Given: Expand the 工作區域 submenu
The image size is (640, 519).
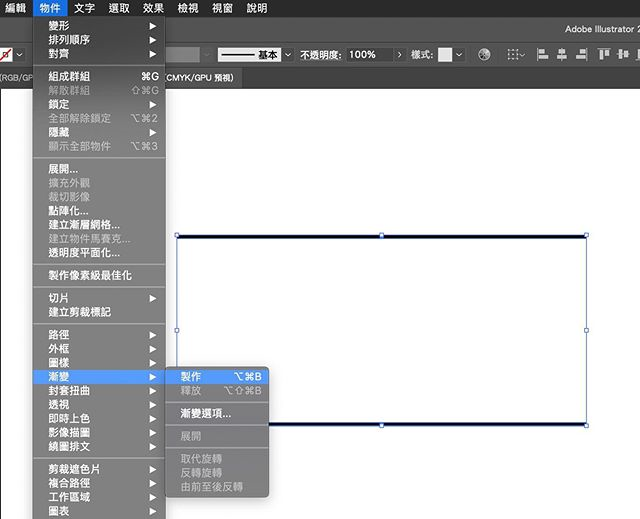Looking at the screenshot, I should pyautogui.click(x=99, y=497).
